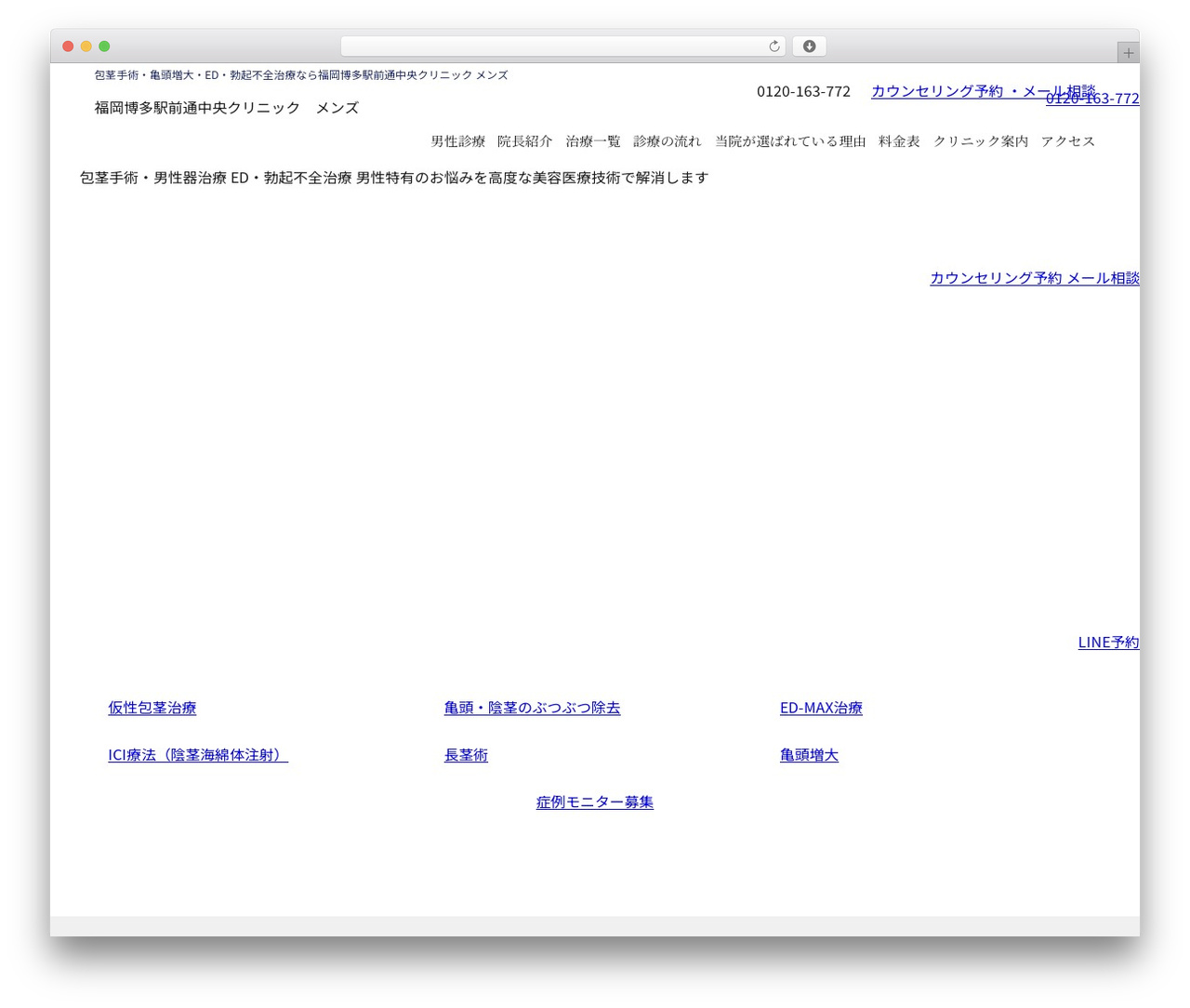Focus the browser address bar

click(x=562, y=46)
